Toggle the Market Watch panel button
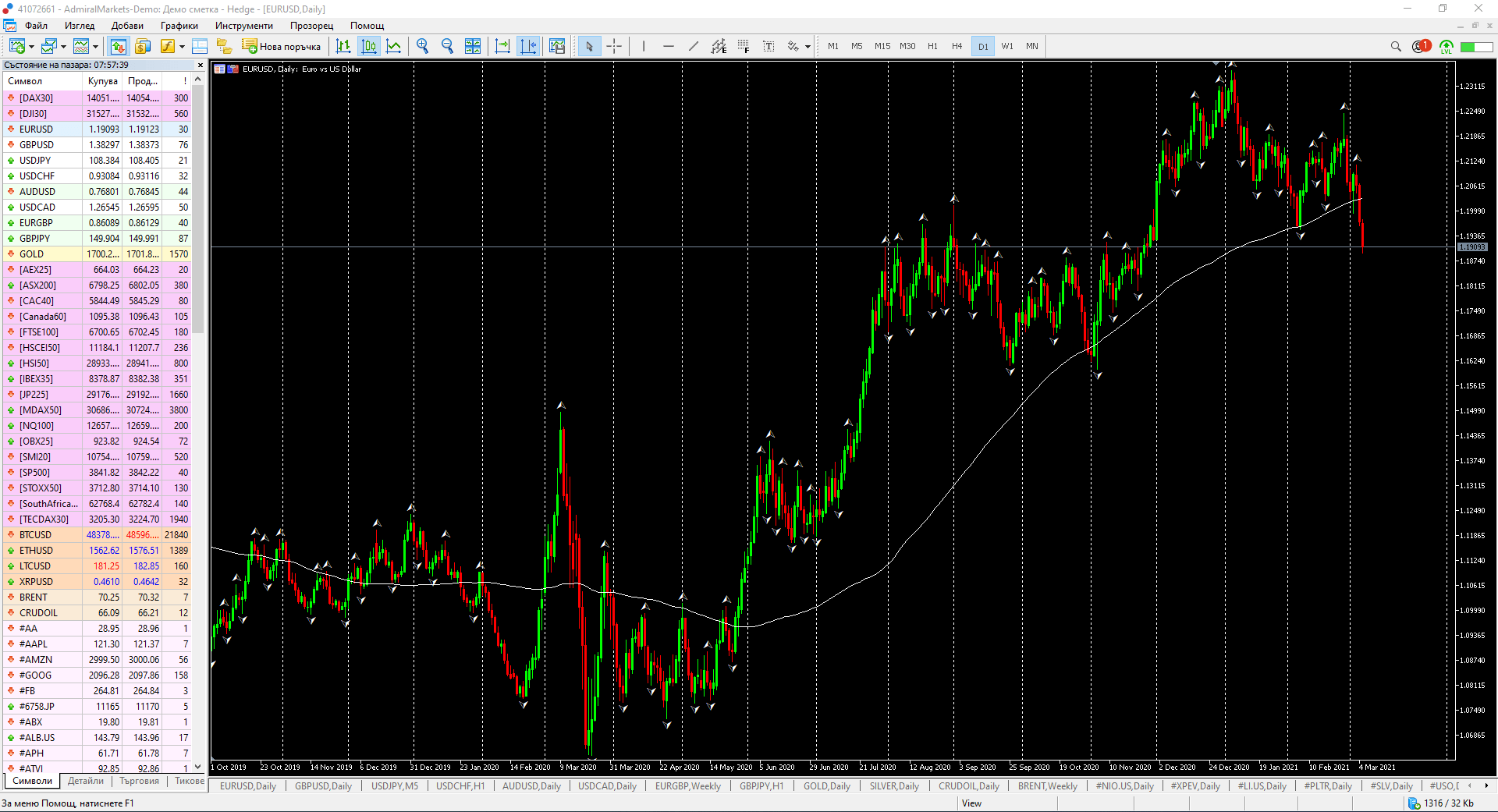The height and width of the screenshot is (812, 1498). pos(118,46)
